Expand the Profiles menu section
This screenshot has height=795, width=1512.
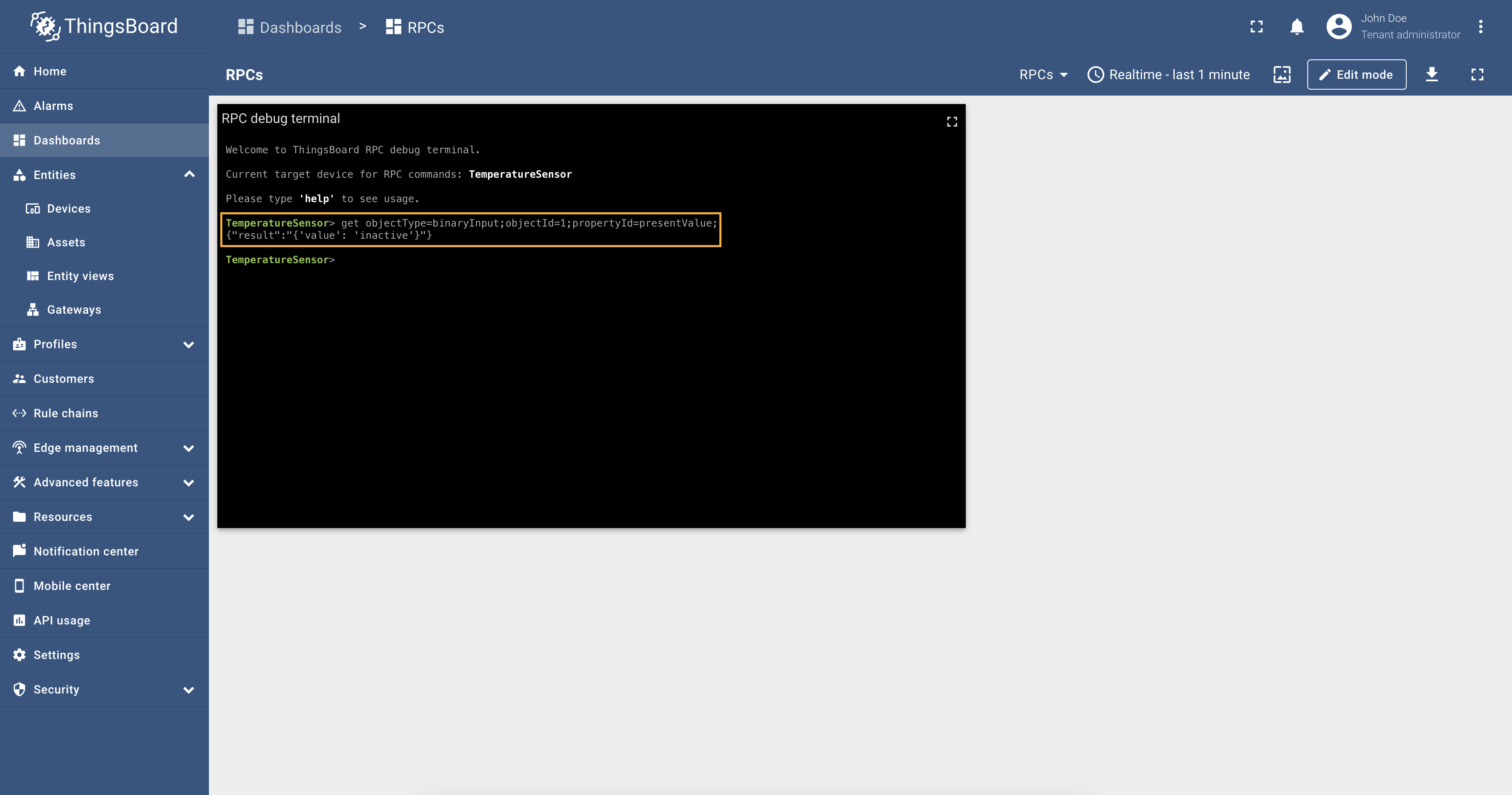pyautogui.click(x=189, y=344)
